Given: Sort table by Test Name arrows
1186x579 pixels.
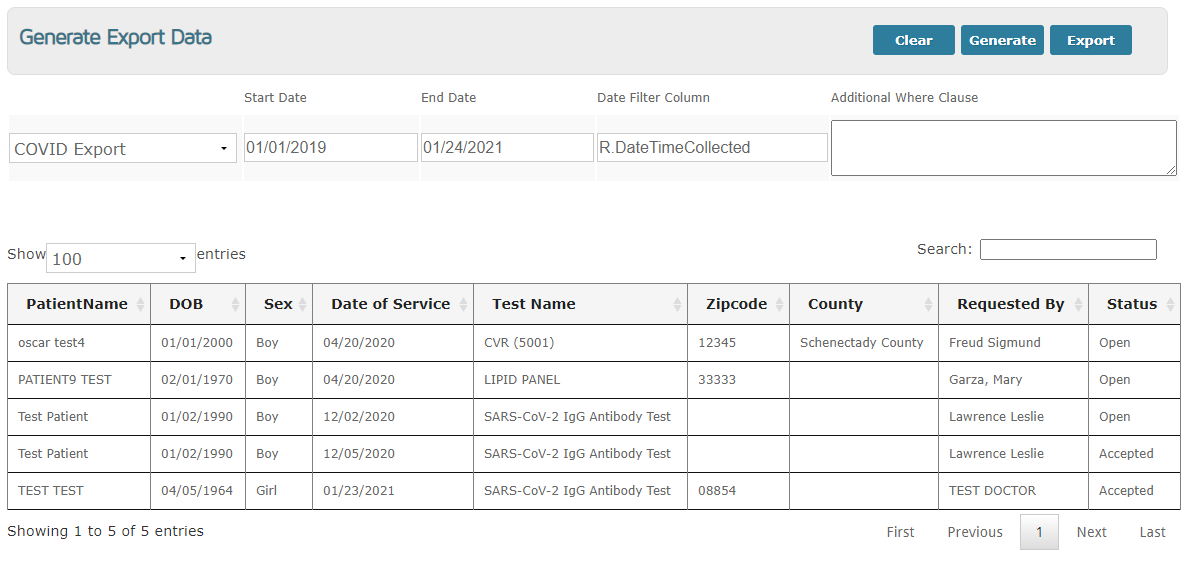Looking at the screenshot, I should pos(677,304).
